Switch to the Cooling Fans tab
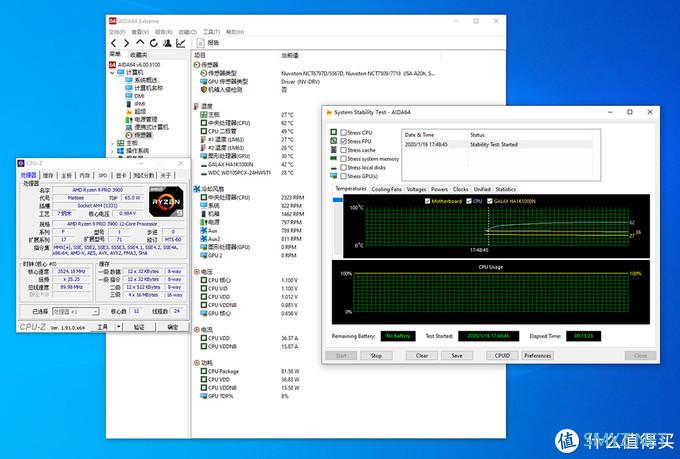 pyautogui.click(x=386, y=189)
